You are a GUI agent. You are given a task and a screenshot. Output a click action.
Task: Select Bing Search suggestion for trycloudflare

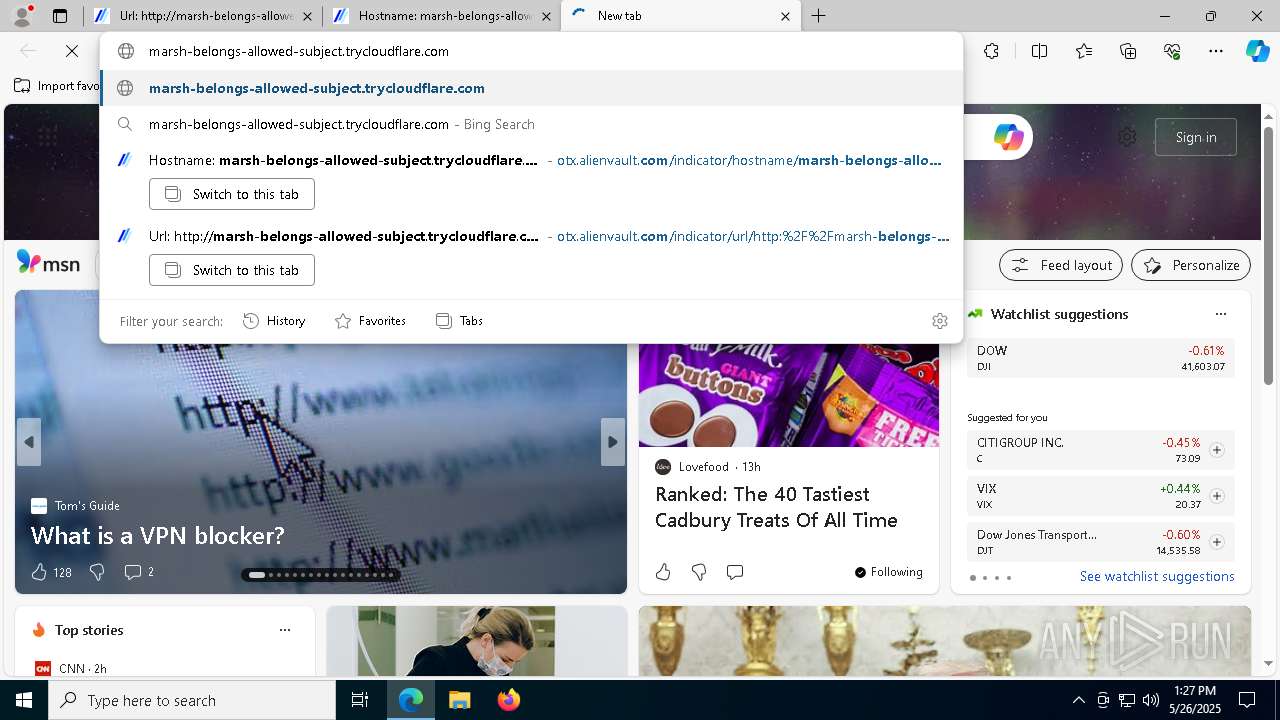click(x=531, y=124)
